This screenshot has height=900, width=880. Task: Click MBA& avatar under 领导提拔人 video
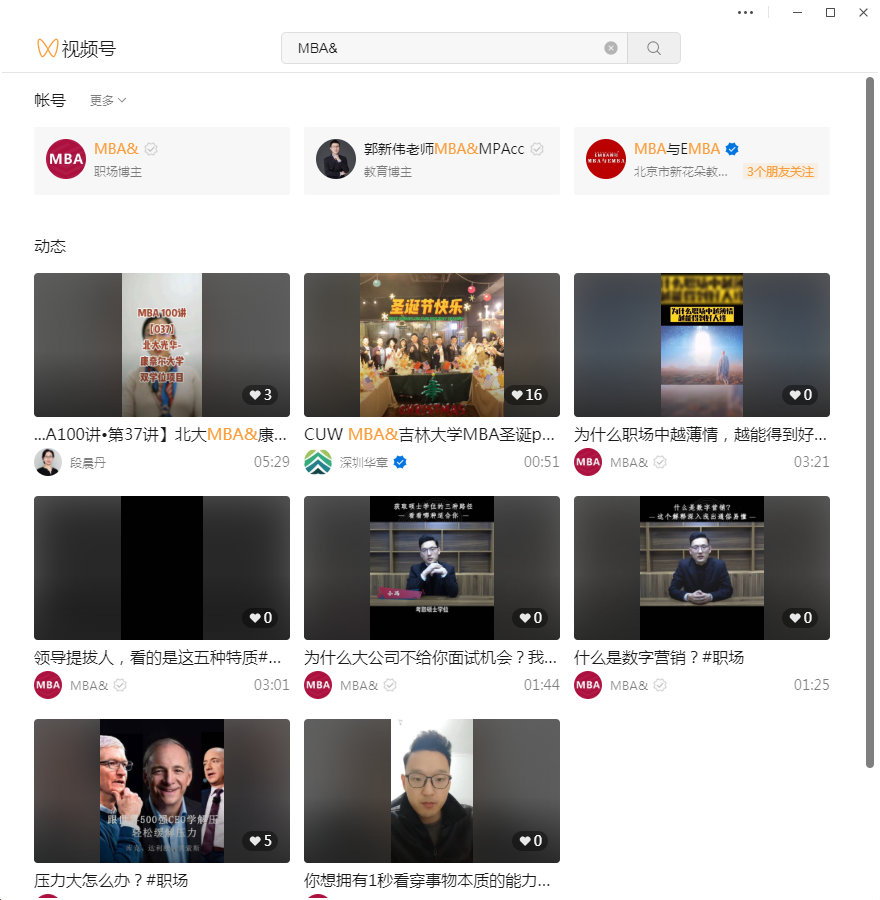pyautogui.click(x=48, y=685)
